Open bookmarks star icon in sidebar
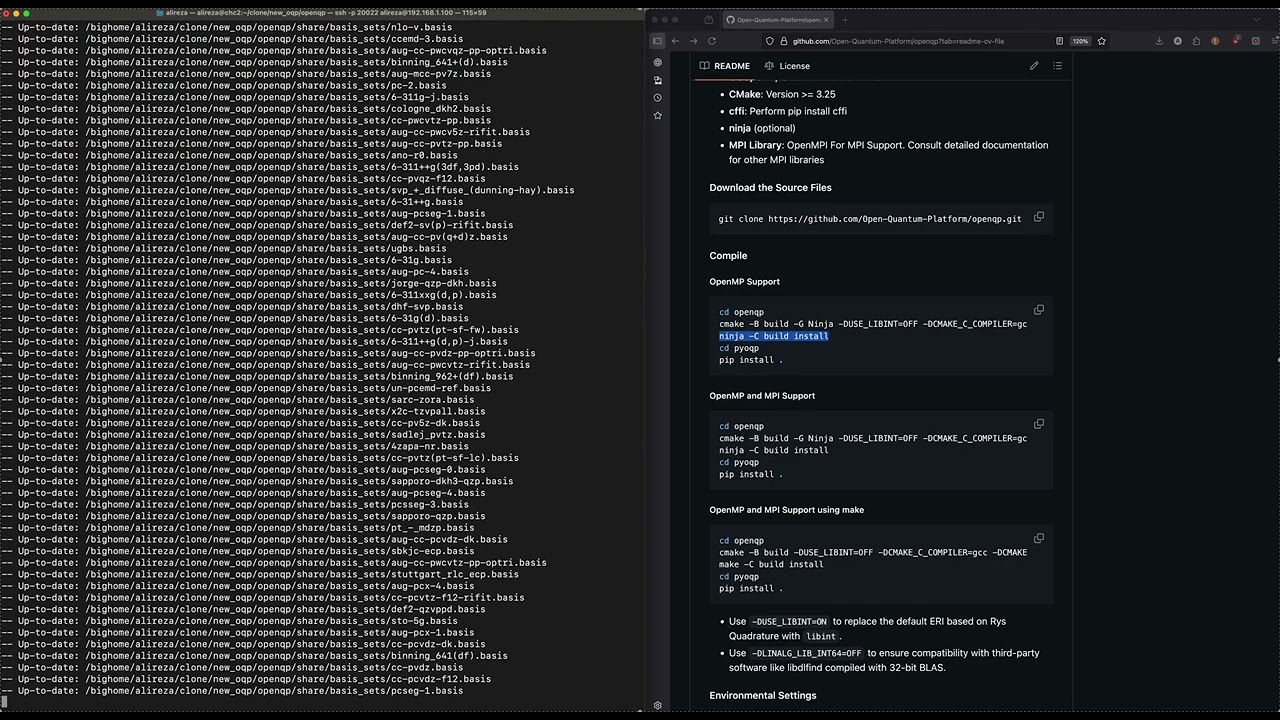 tap(657, 116)
